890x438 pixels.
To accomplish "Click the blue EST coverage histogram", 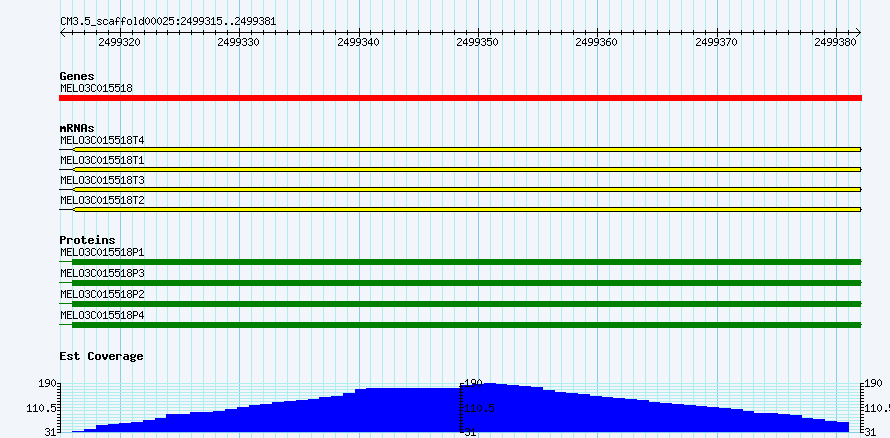I will [460, 408].
